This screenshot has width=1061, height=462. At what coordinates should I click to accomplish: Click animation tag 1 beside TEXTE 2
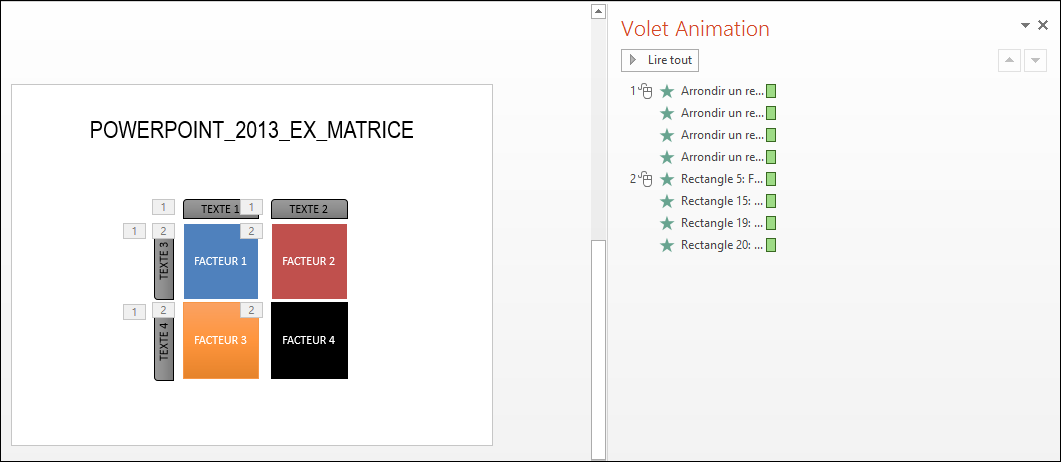(x=252, y=207)
